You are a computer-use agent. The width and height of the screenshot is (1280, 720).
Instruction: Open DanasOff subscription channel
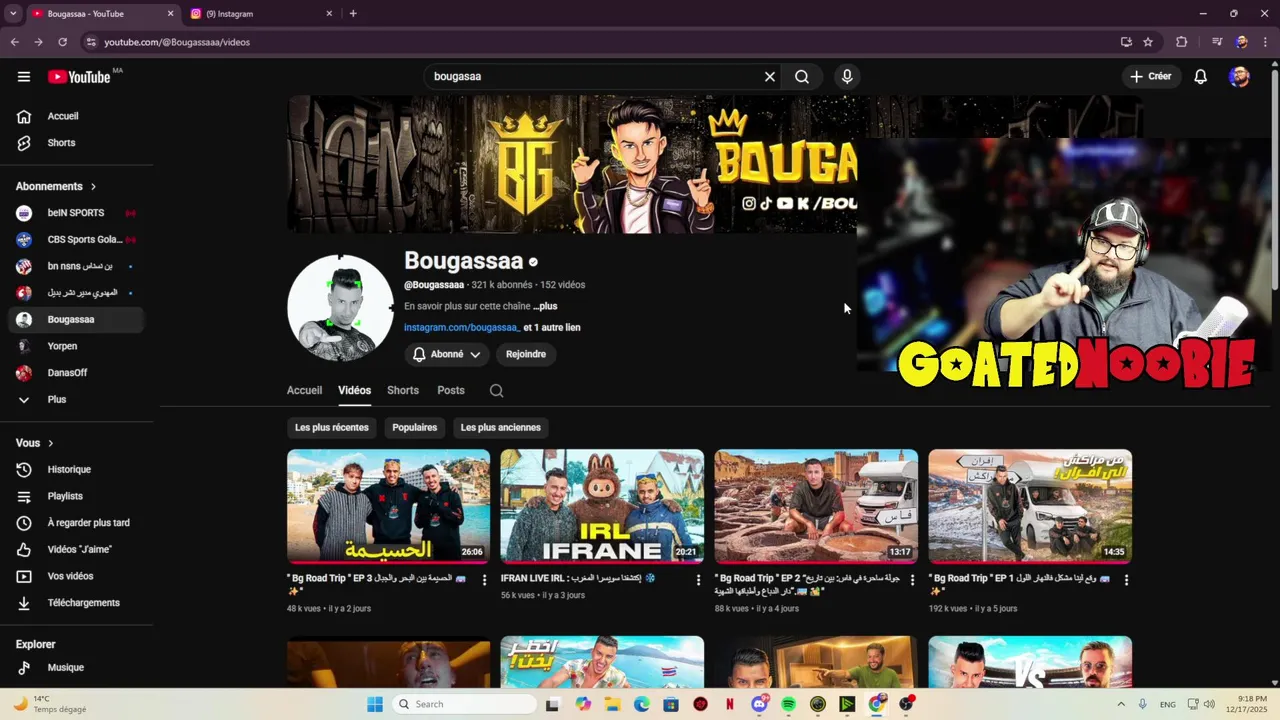77,373
